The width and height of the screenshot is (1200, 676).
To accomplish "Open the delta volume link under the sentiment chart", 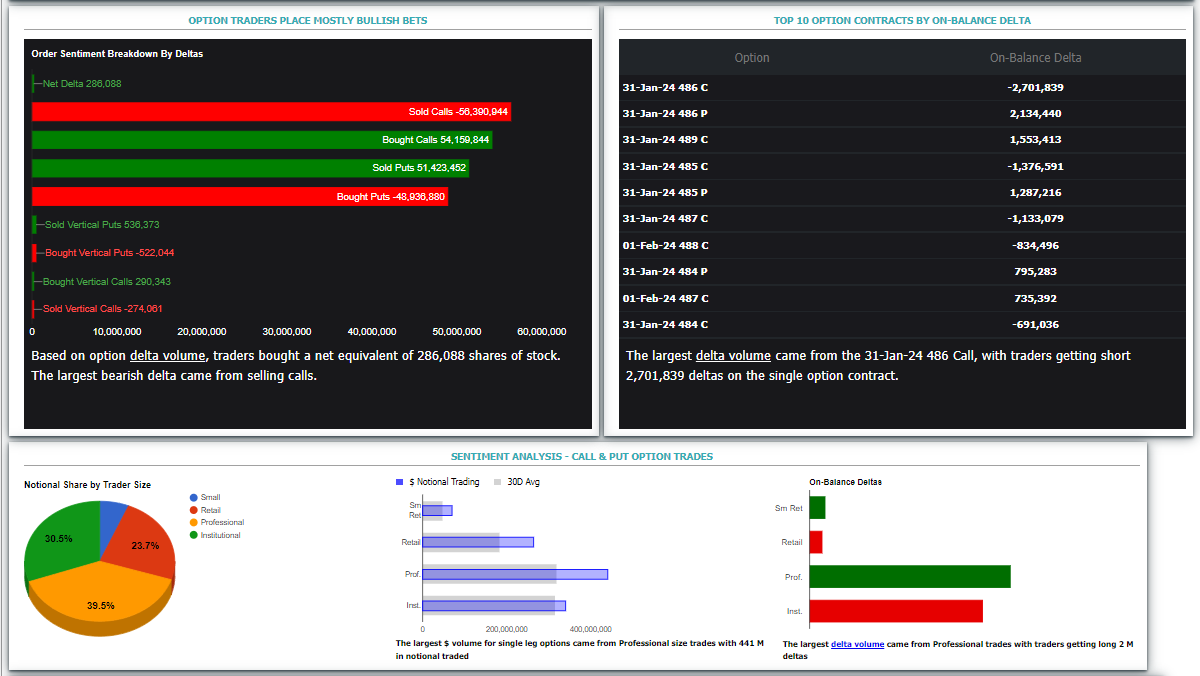I will 168,355.
